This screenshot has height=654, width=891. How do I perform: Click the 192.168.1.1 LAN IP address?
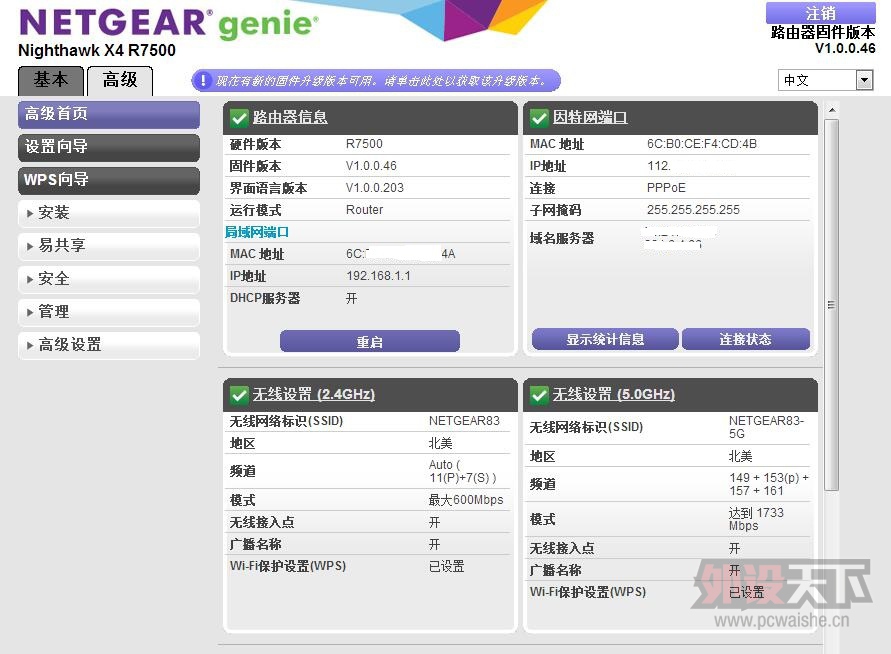pyautogui.click(x=378, y=276)
